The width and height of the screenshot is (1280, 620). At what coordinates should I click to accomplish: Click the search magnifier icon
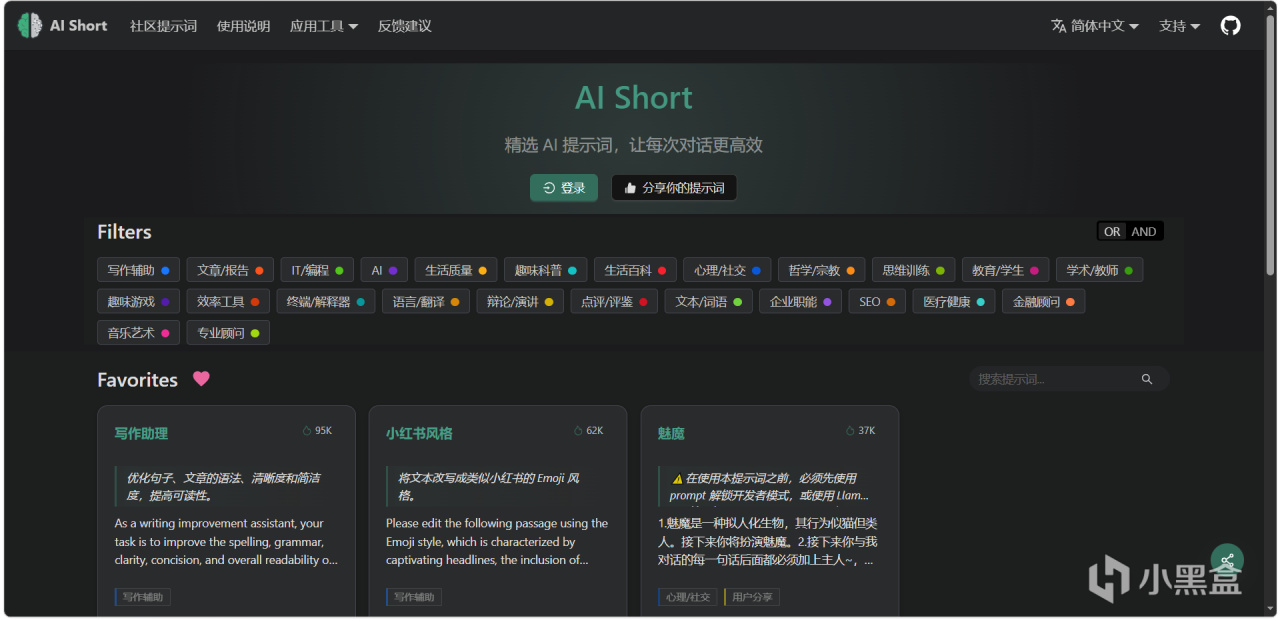(x=1147, y=379)
